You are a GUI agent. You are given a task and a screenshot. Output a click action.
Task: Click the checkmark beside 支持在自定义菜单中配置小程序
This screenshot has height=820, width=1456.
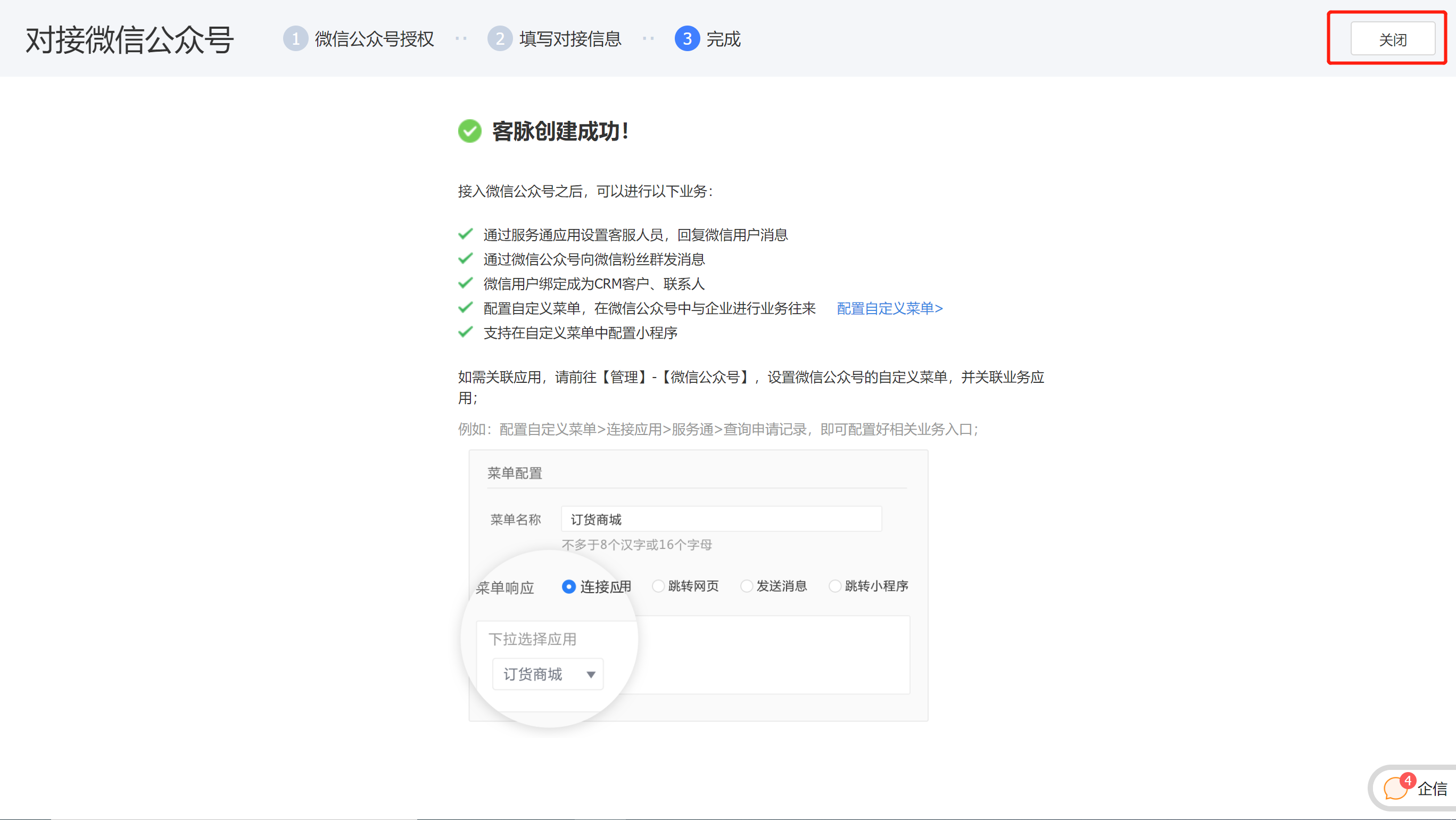pos(465,332)
